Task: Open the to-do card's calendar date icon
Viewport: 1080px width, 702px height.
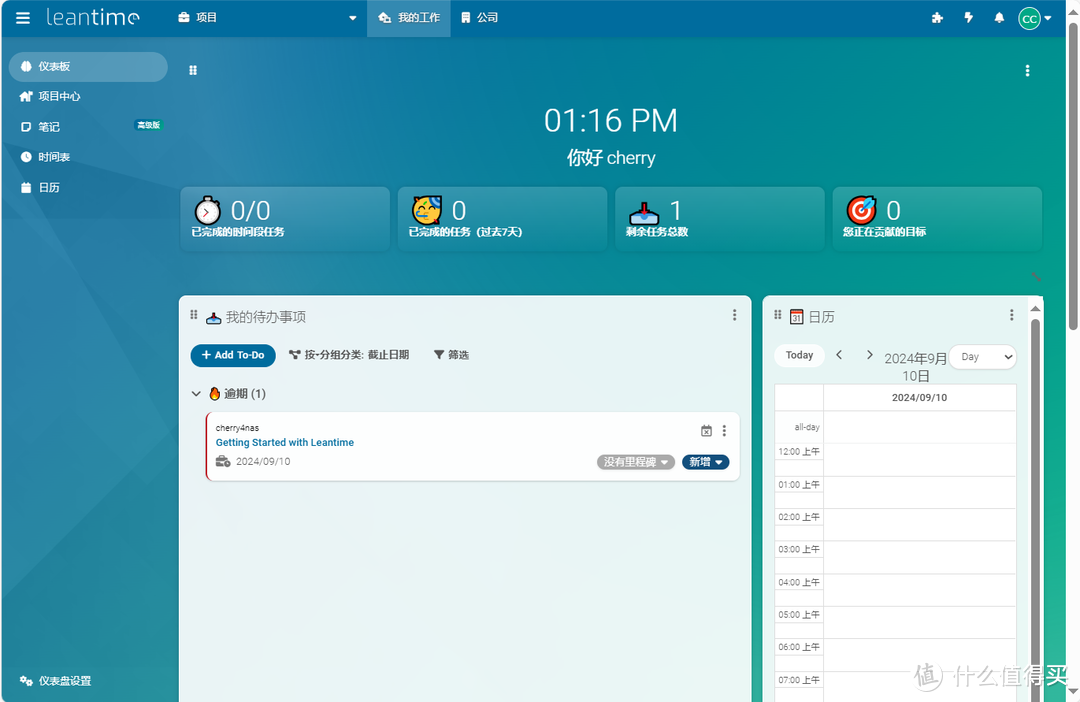Action: (x=706, y=430)
